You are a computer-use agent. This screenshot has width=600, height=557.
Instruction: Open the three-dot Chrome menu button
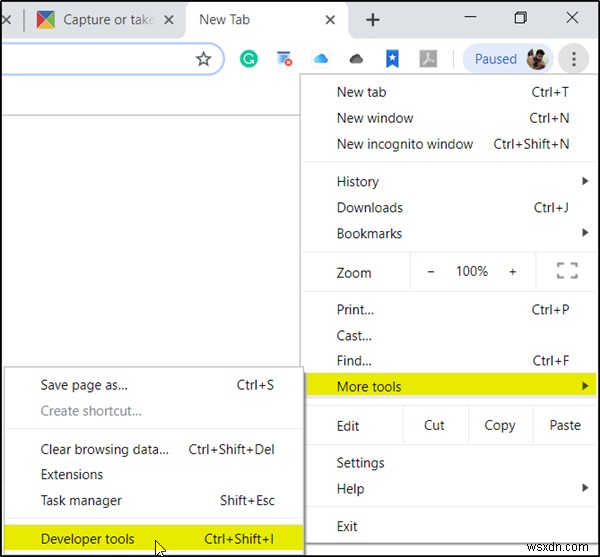tap(573, 59)
